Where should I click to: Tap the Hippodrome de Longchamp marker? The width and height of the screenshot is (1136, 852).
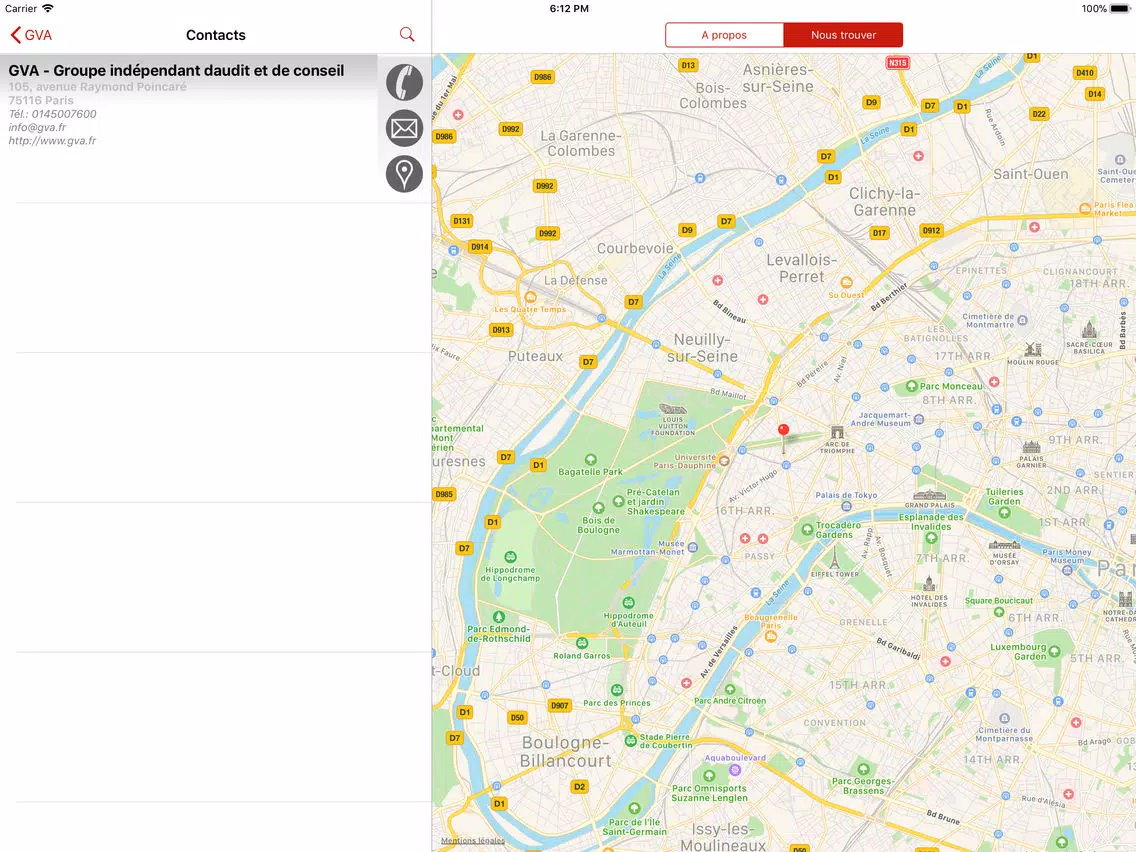(510, 556)
